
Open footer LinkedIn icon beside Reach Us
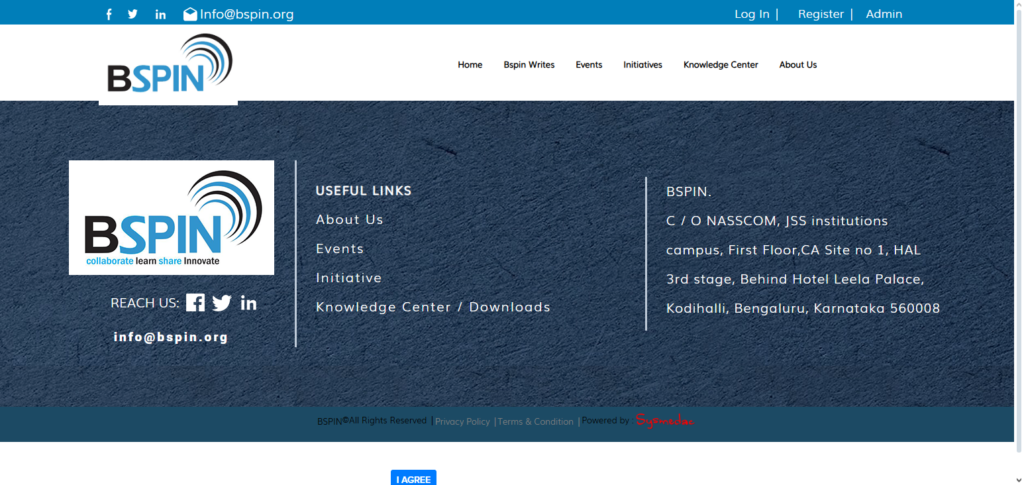tap(248, 303)
